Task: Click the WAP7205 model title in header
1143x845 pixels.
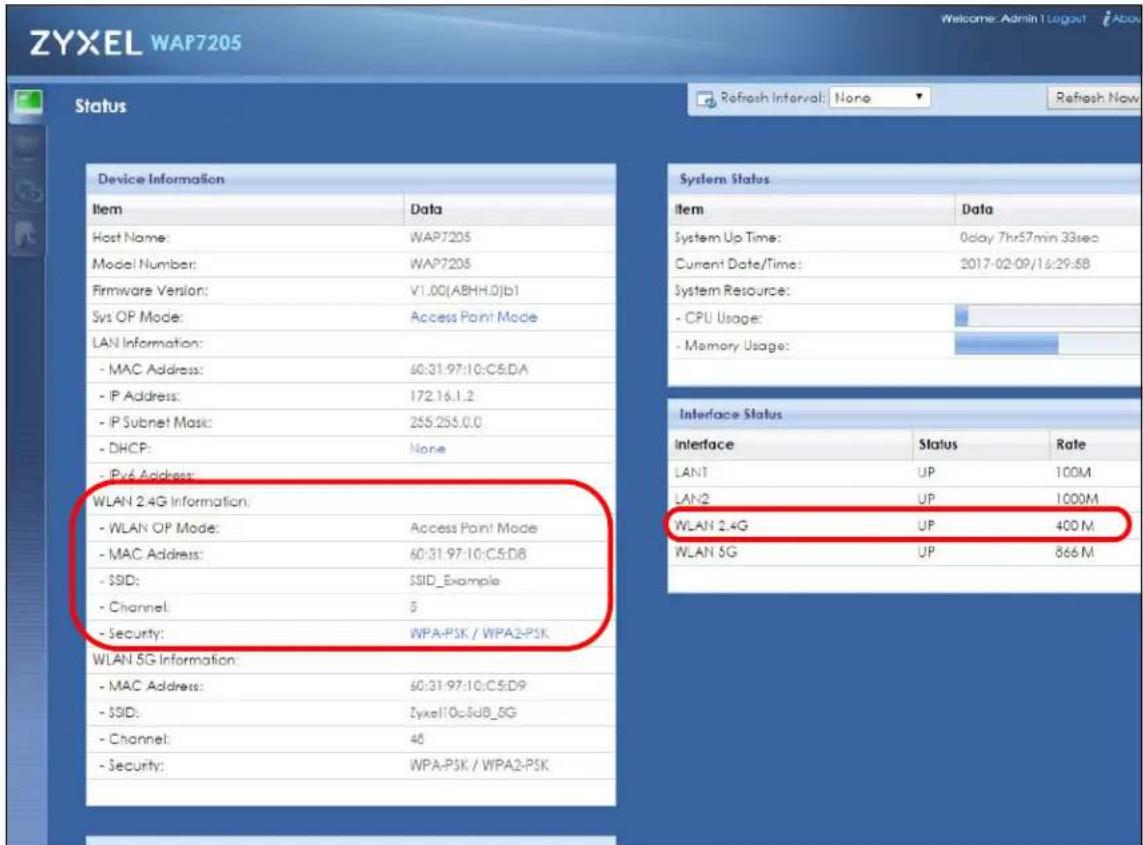Action: click(x=195, y=43)
